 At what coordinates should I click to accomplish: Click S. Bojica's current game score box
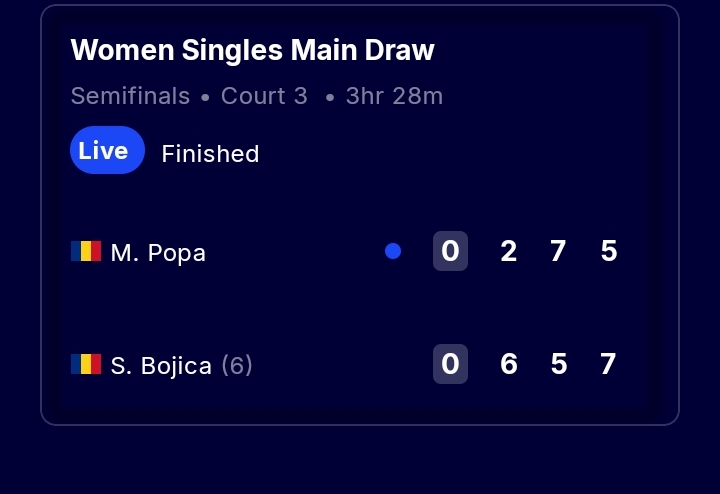[x=450, y=364]
